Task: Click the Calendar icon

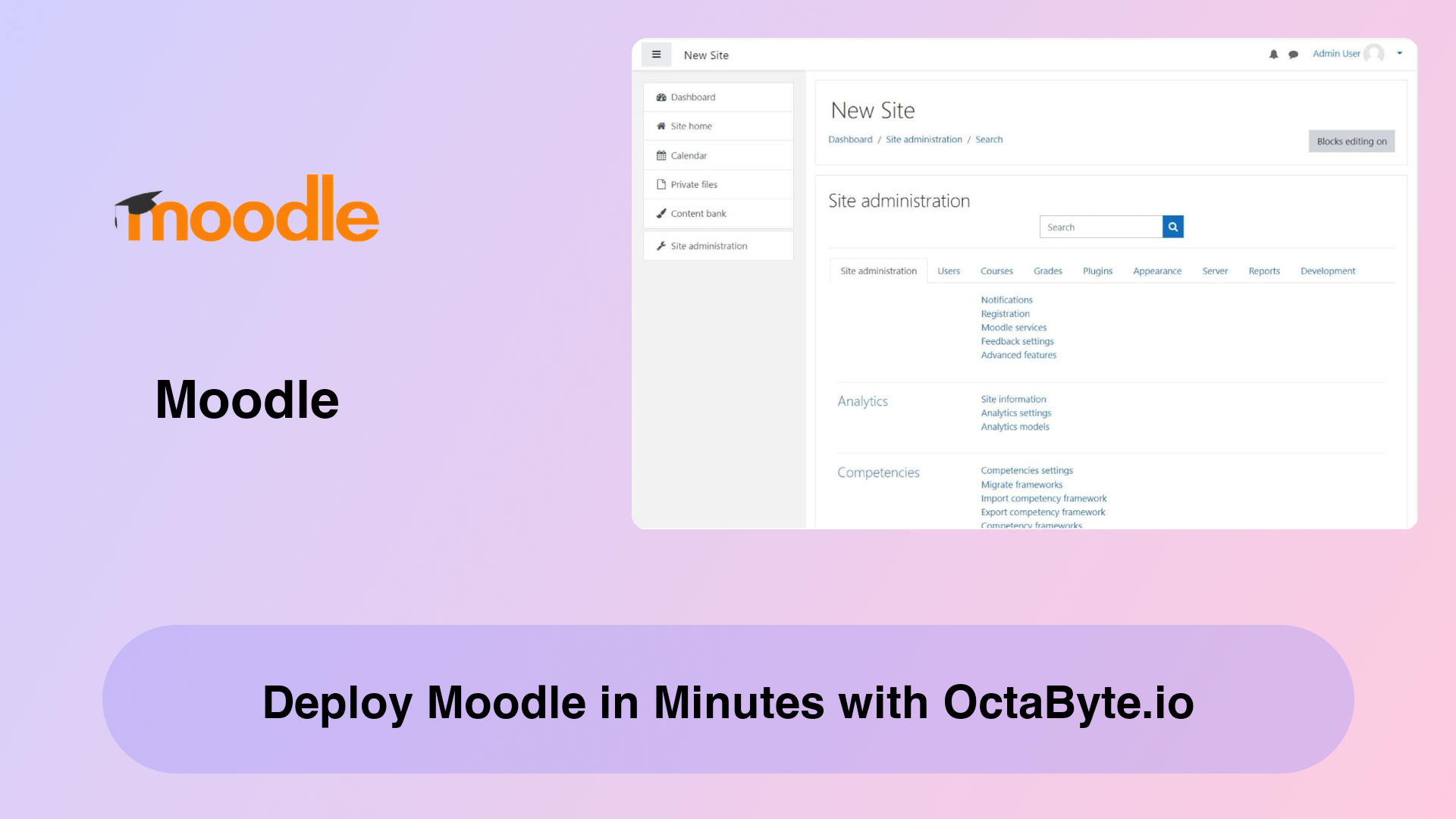Action: (x=661, y=155)
